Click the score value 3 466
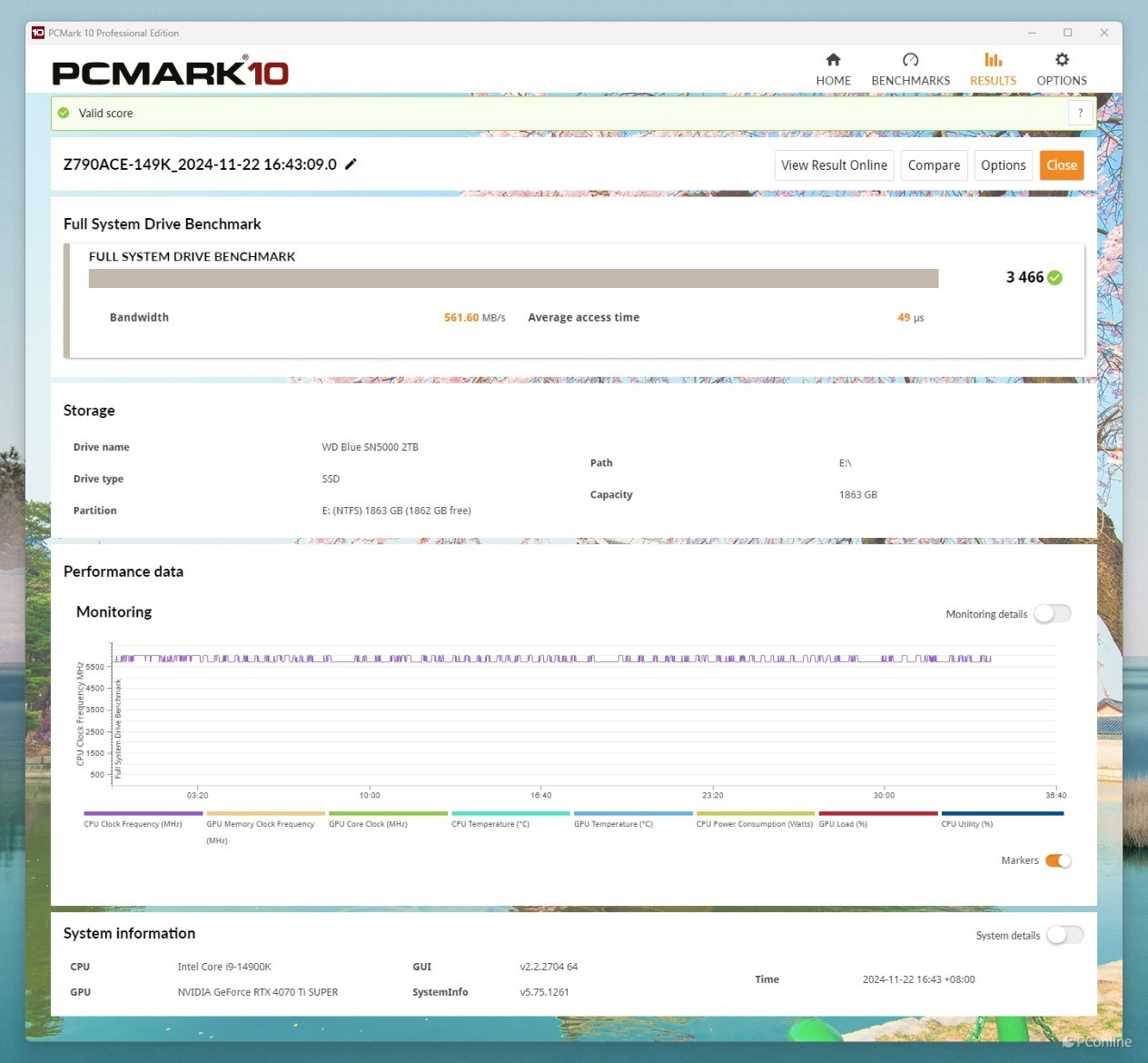This screenshot has width=1148, height=1063. pos(1024,277)
